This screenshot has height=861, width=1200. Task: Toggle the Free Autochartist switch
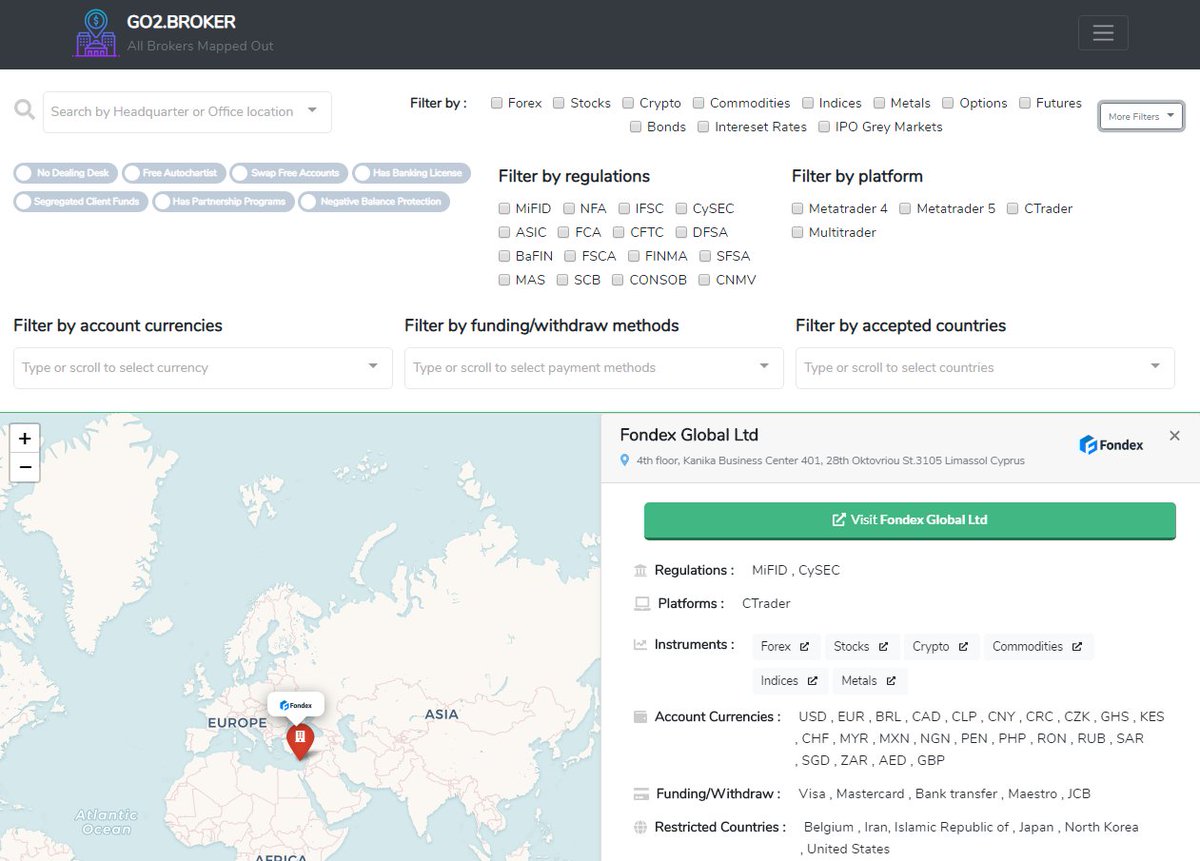coord(172,173)
